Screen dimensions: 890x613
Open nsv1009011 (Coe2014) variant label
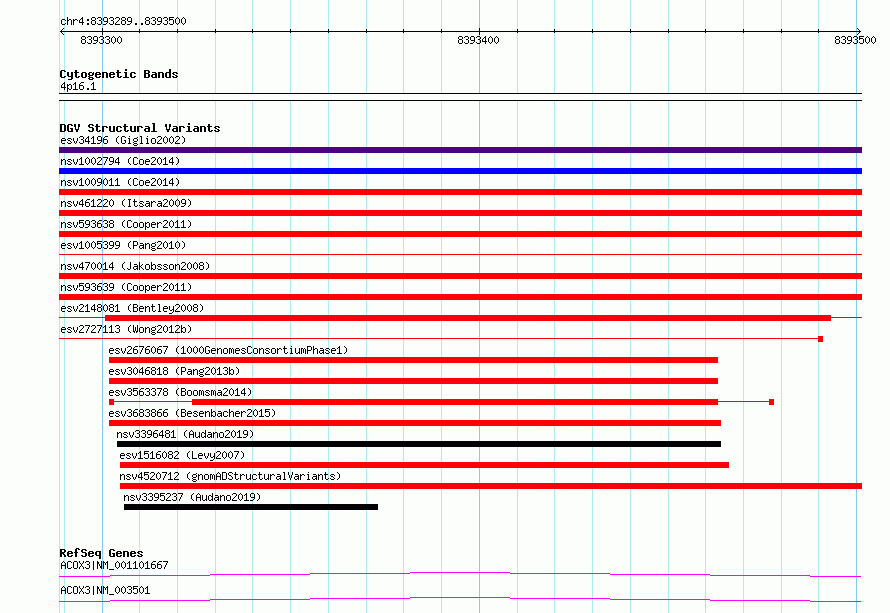tap(120, 182)
